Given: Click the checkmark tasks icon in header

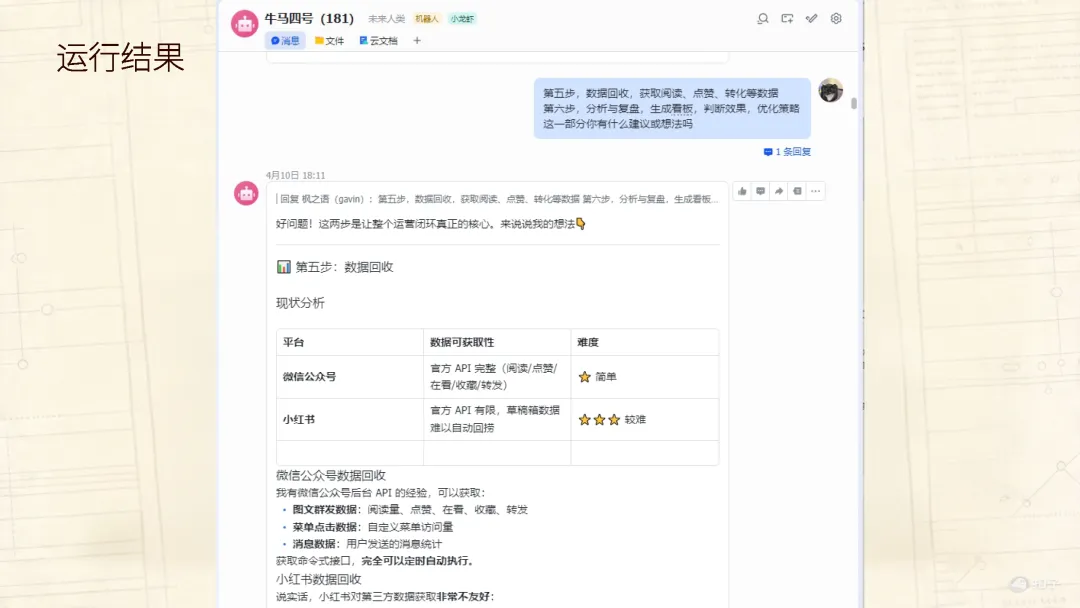Looking at the screenshot, I should pos(811,19).
